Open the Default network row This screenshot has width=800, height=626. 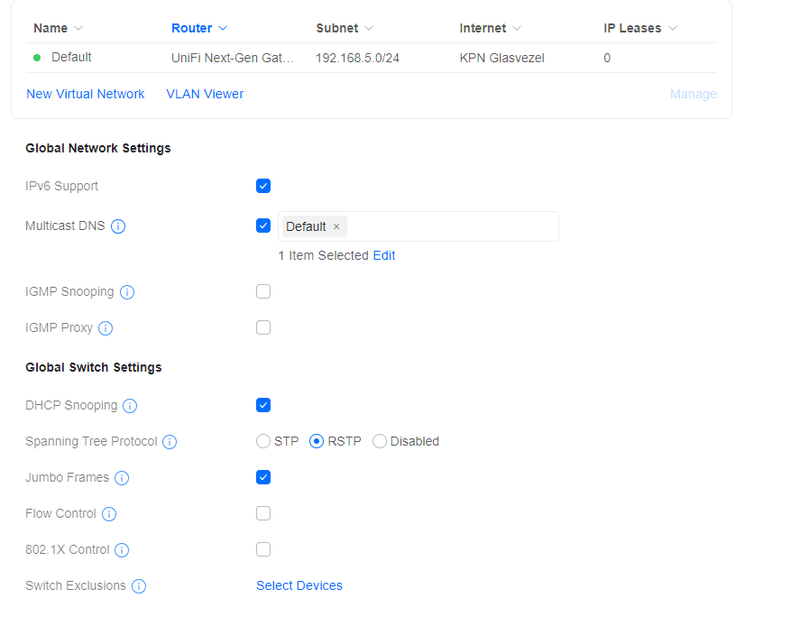point(371,58)
